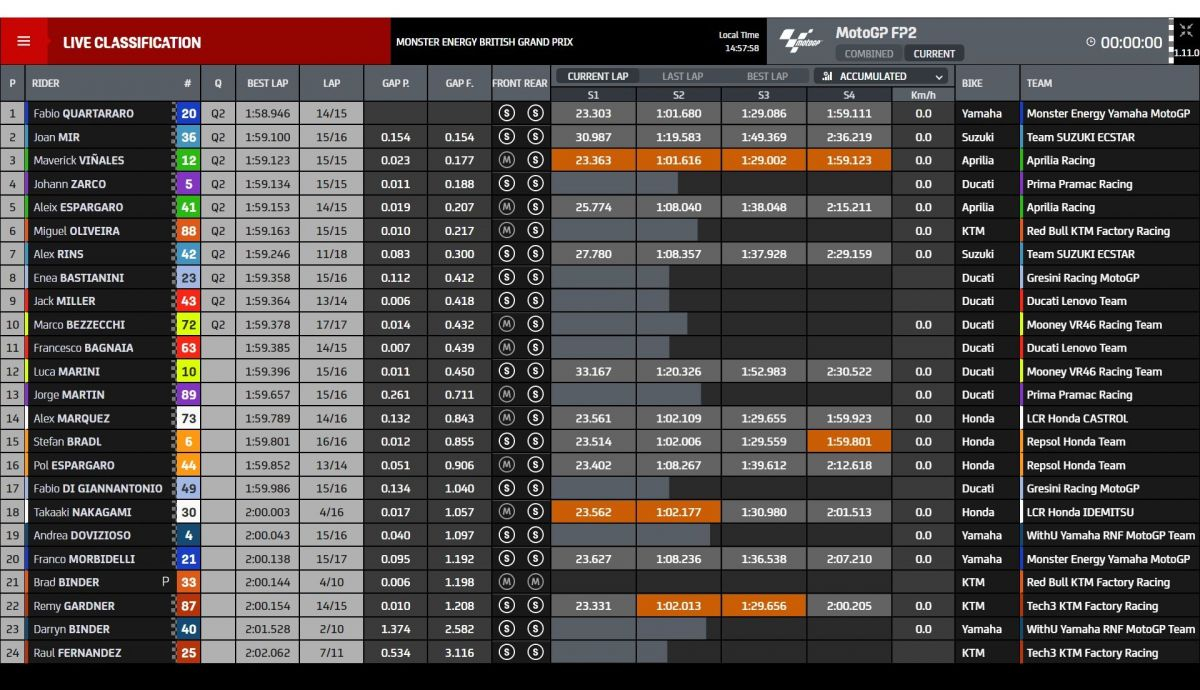
Task: Click the session clock icon beside 00:00:00
Action: pyautogui.click(x=1090, y=43)
